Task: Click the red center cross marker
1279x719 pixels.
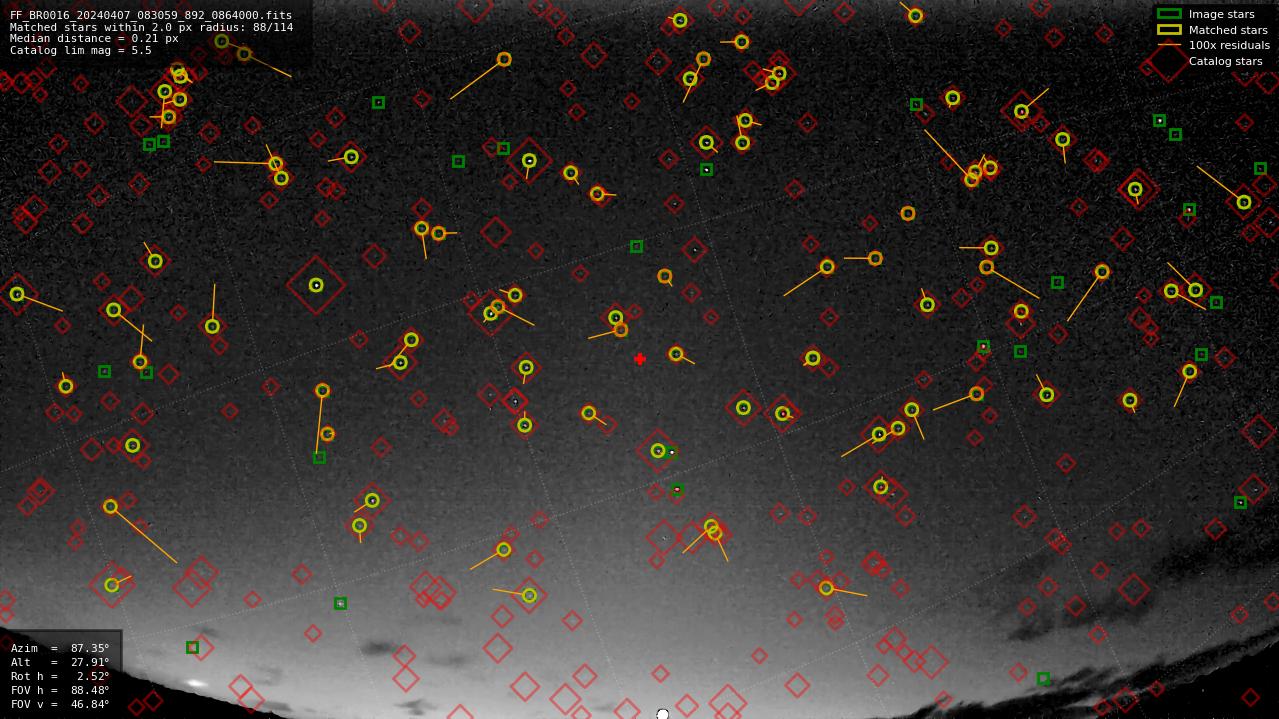Action: click(640, 359)
